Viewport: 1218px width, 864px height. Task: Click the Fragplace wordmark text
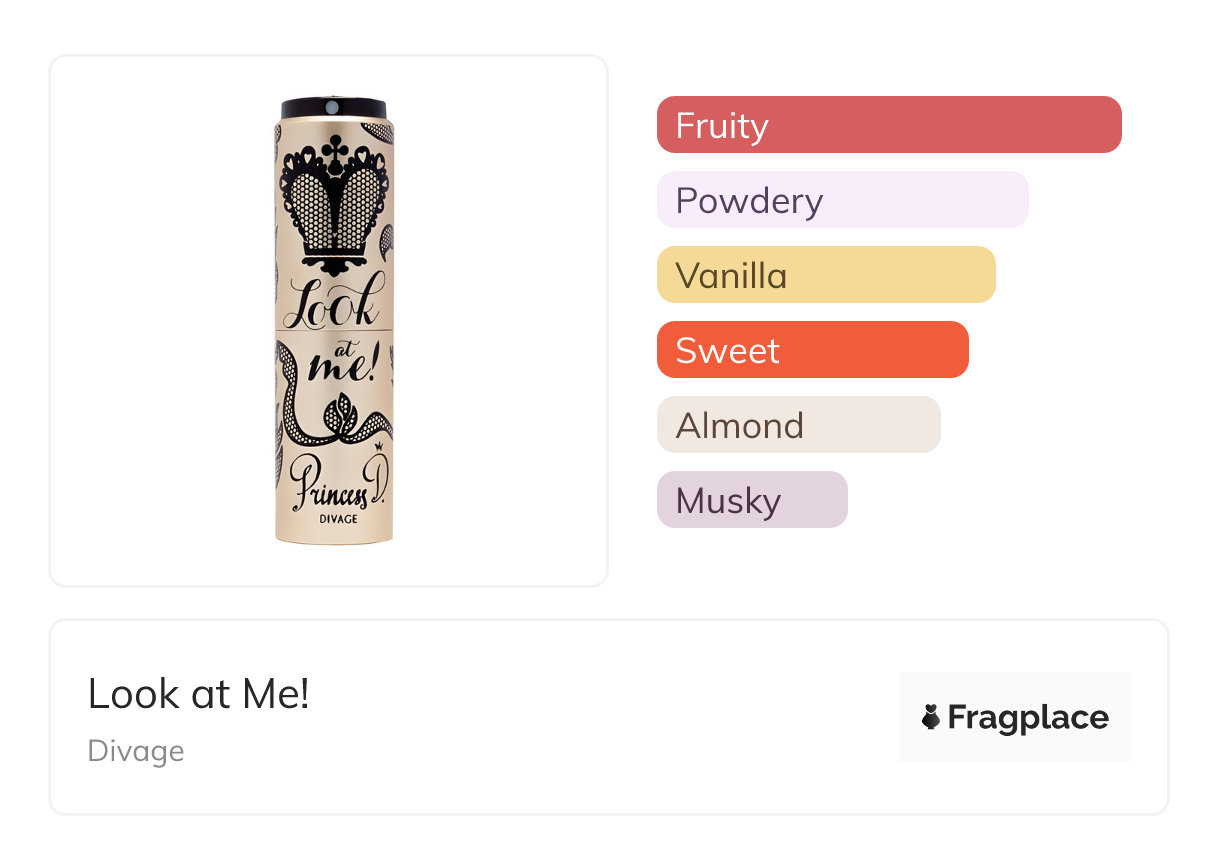click(x=1028, y=717)
